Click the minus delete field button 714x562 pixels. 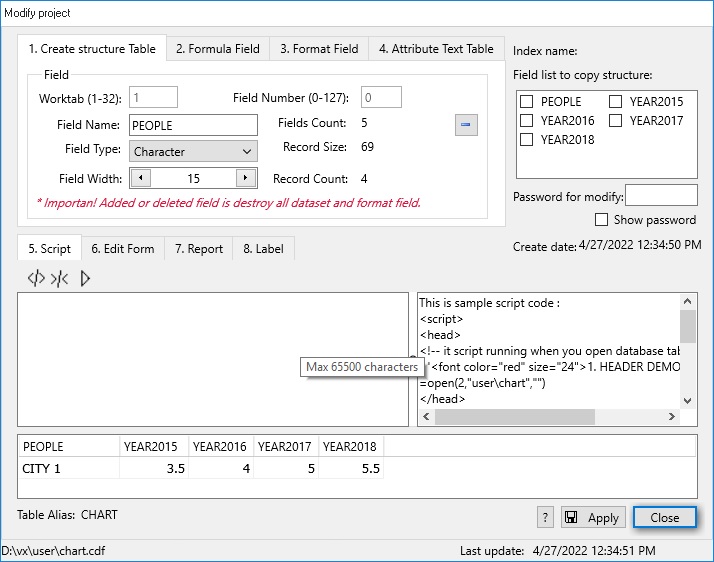click(x=466, y=124)
